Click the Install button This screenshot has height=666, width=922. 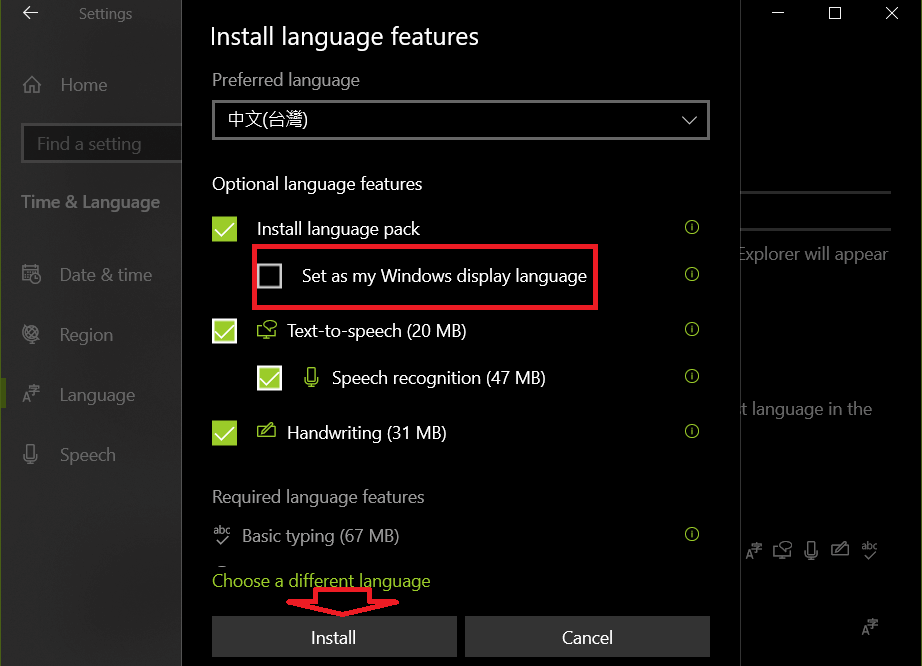point(333,637)
